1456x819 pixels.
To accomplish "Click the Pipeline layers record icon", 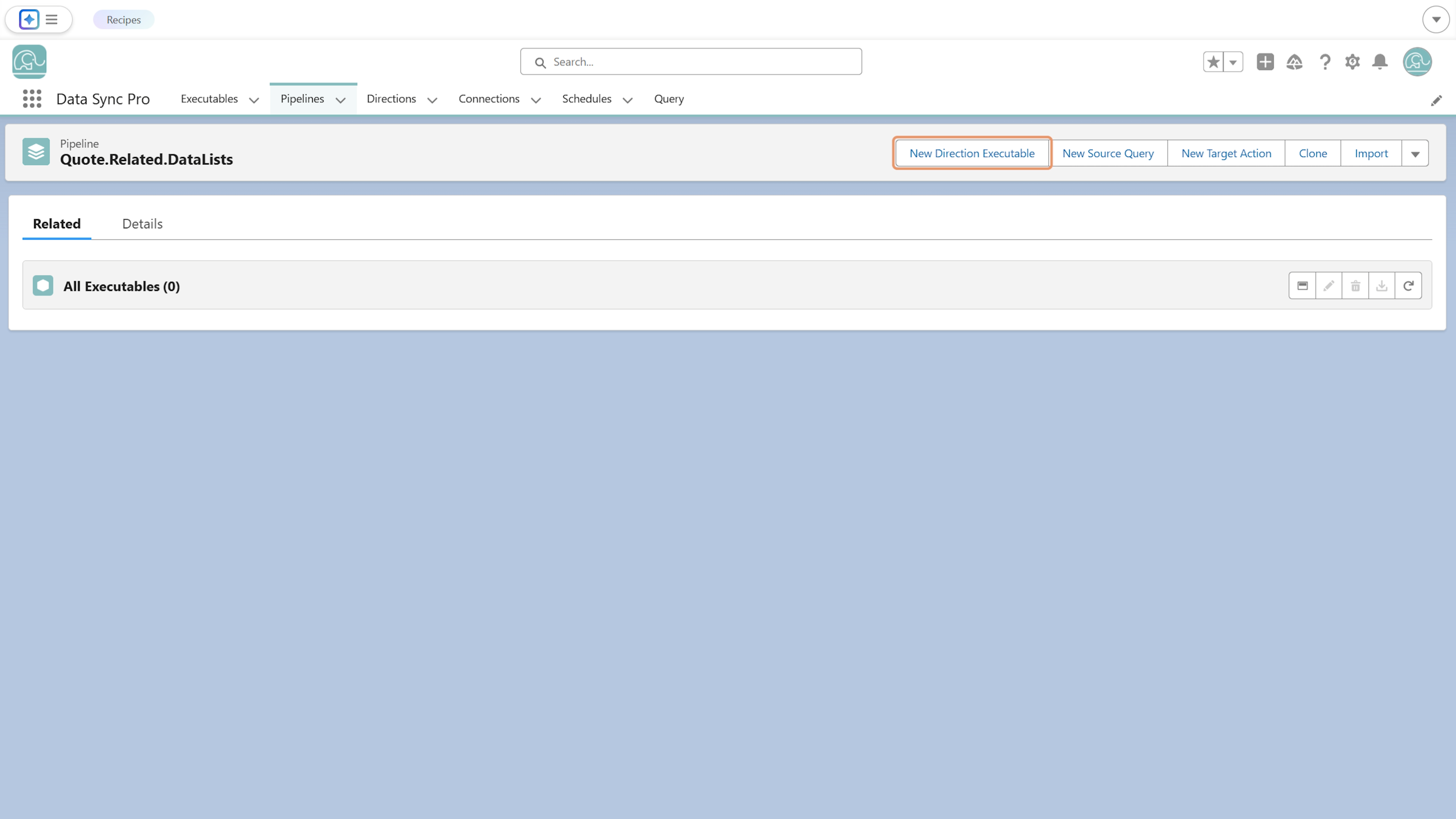I will [x=36, y=152].
